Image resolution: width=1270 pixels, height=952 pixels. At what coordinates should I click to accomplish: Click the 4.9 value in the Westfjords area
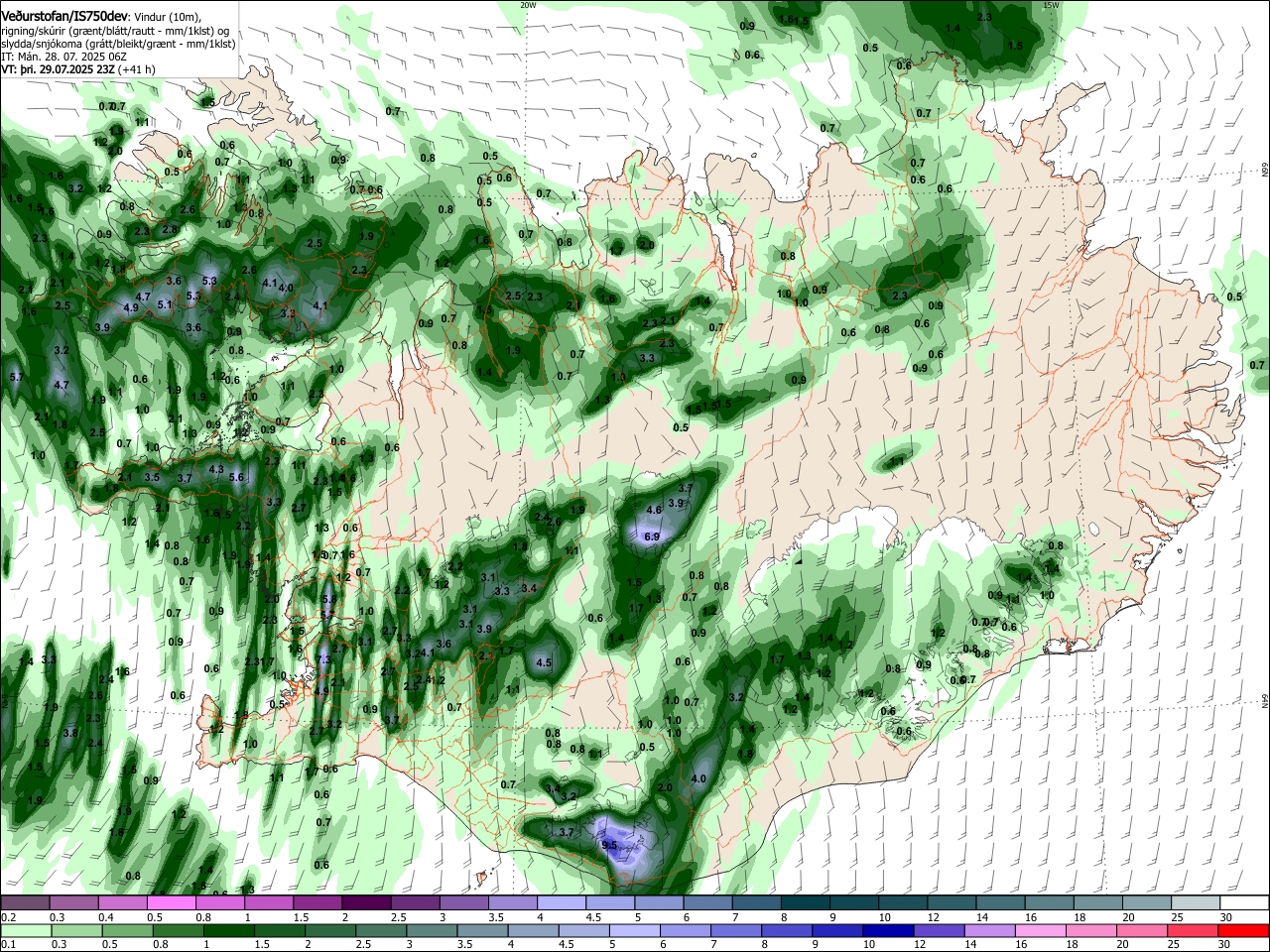click(131, 307)
